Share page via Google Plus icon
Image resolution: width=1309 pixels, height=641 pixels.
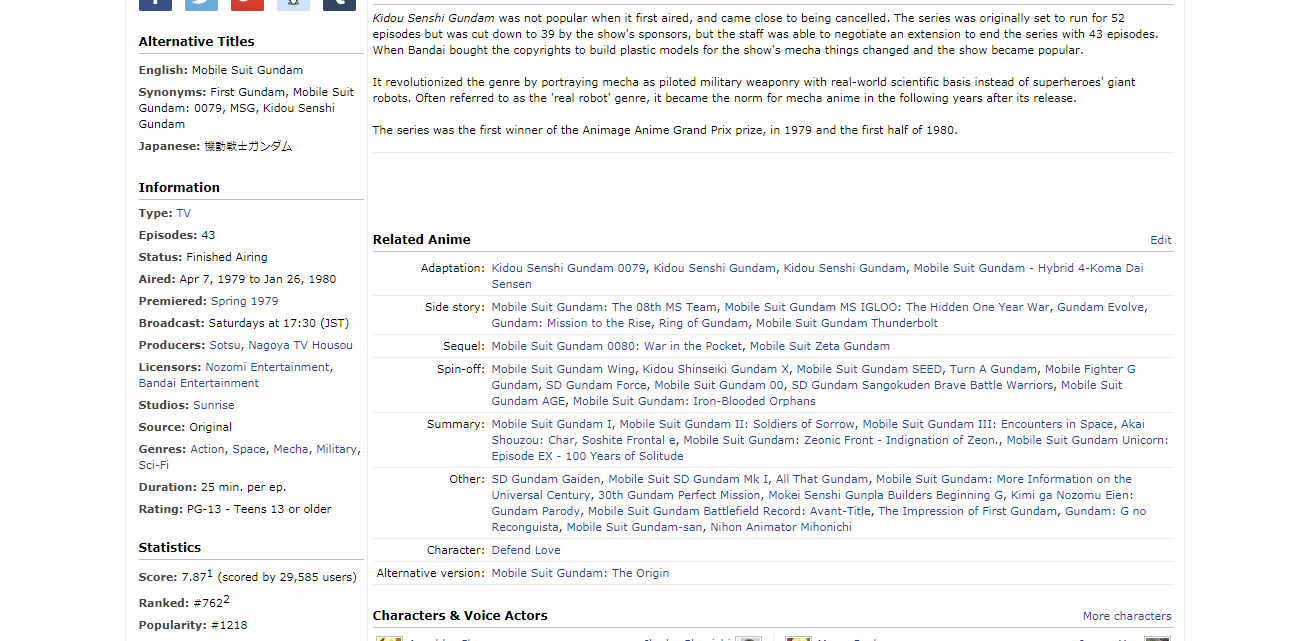(247, 4)
